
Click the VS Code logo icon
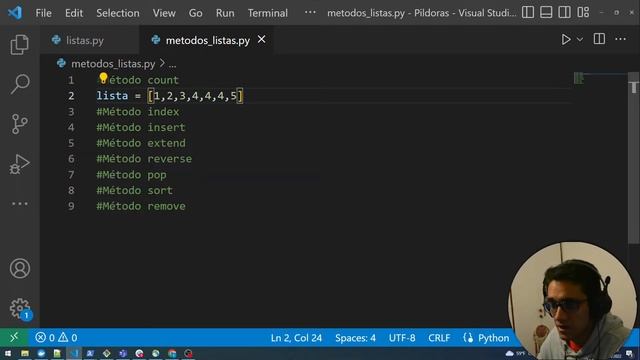point(15,13)
